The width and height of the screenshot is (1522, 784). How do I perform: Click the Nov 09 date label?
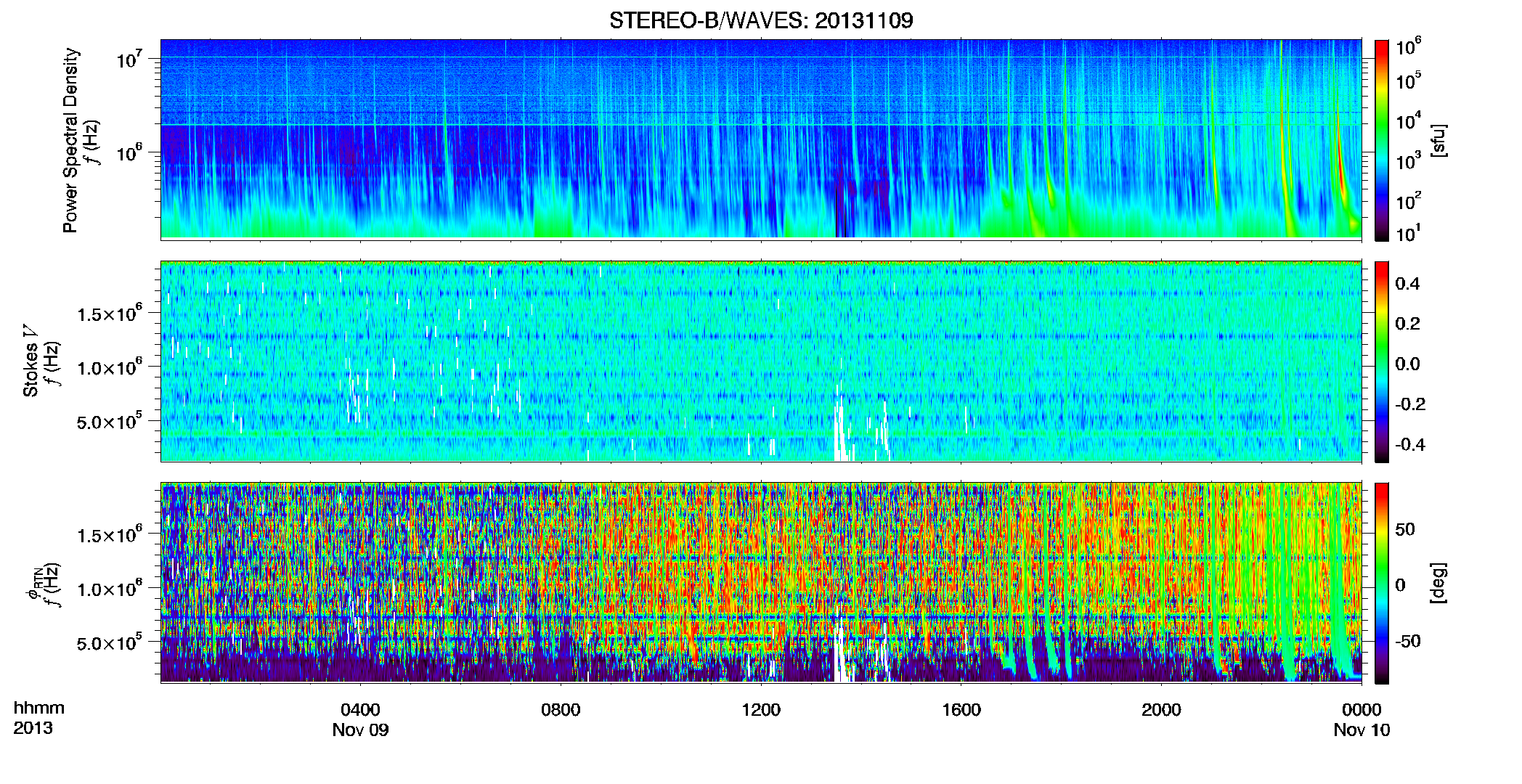[360, 730]
